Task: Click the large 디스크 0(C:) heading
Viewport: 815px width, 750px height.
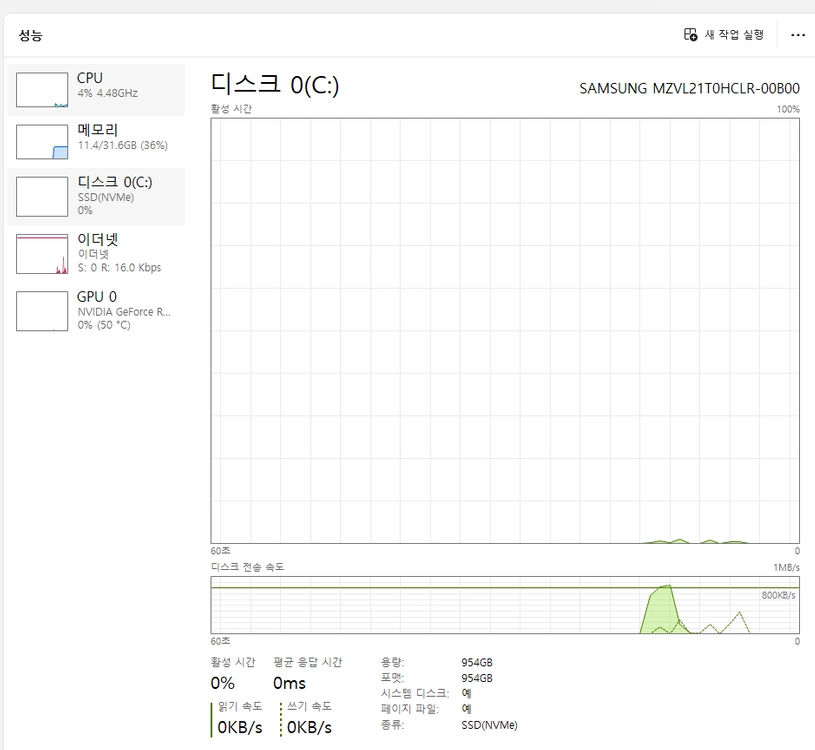Action: [275, 84]
